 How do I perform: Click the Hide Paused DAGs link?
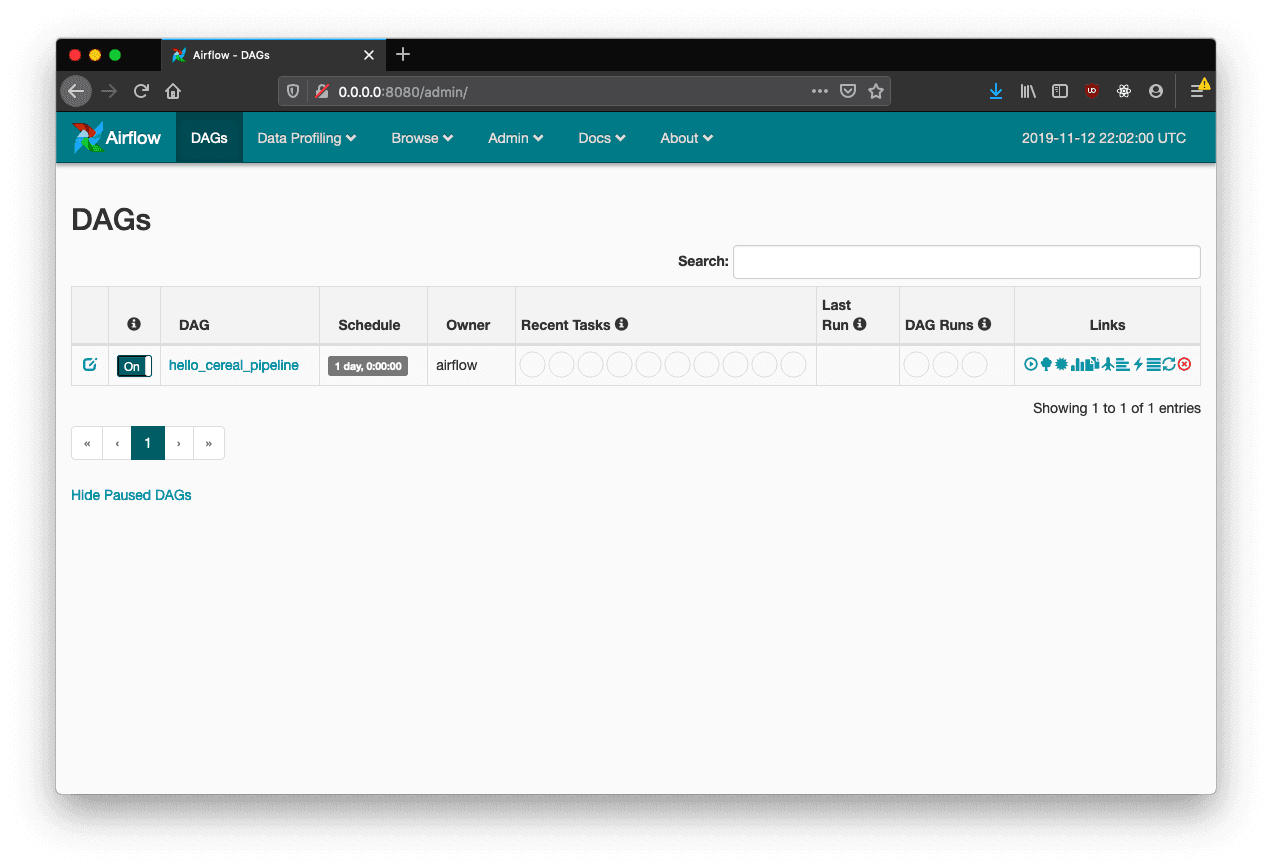click(x=131, y=495)
